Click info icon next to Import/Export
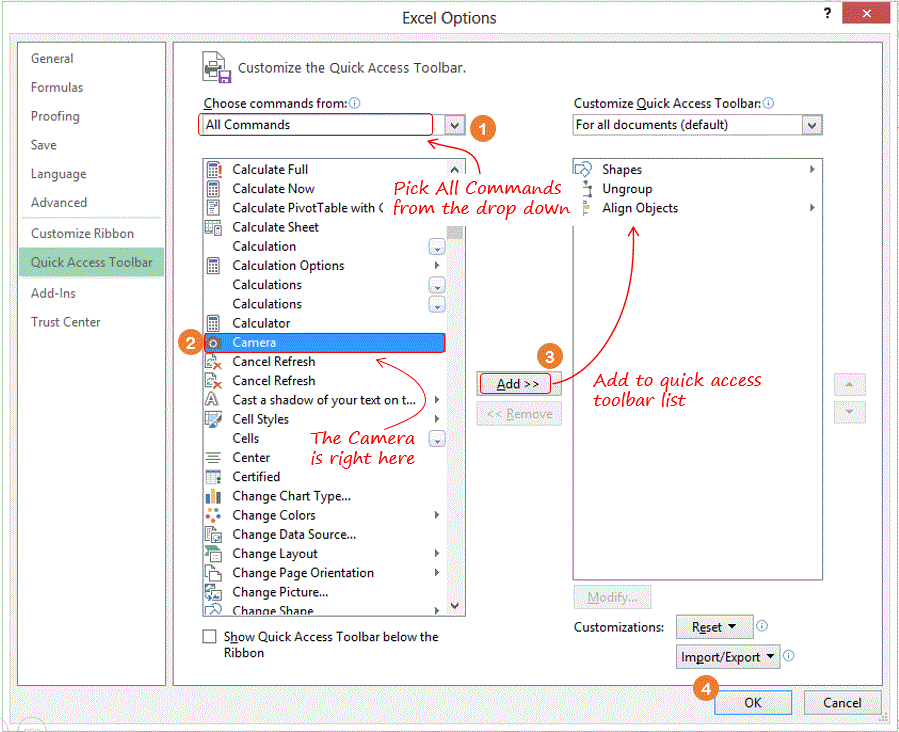Viewport: 899px width, 732px height. [x=789, y=656]
